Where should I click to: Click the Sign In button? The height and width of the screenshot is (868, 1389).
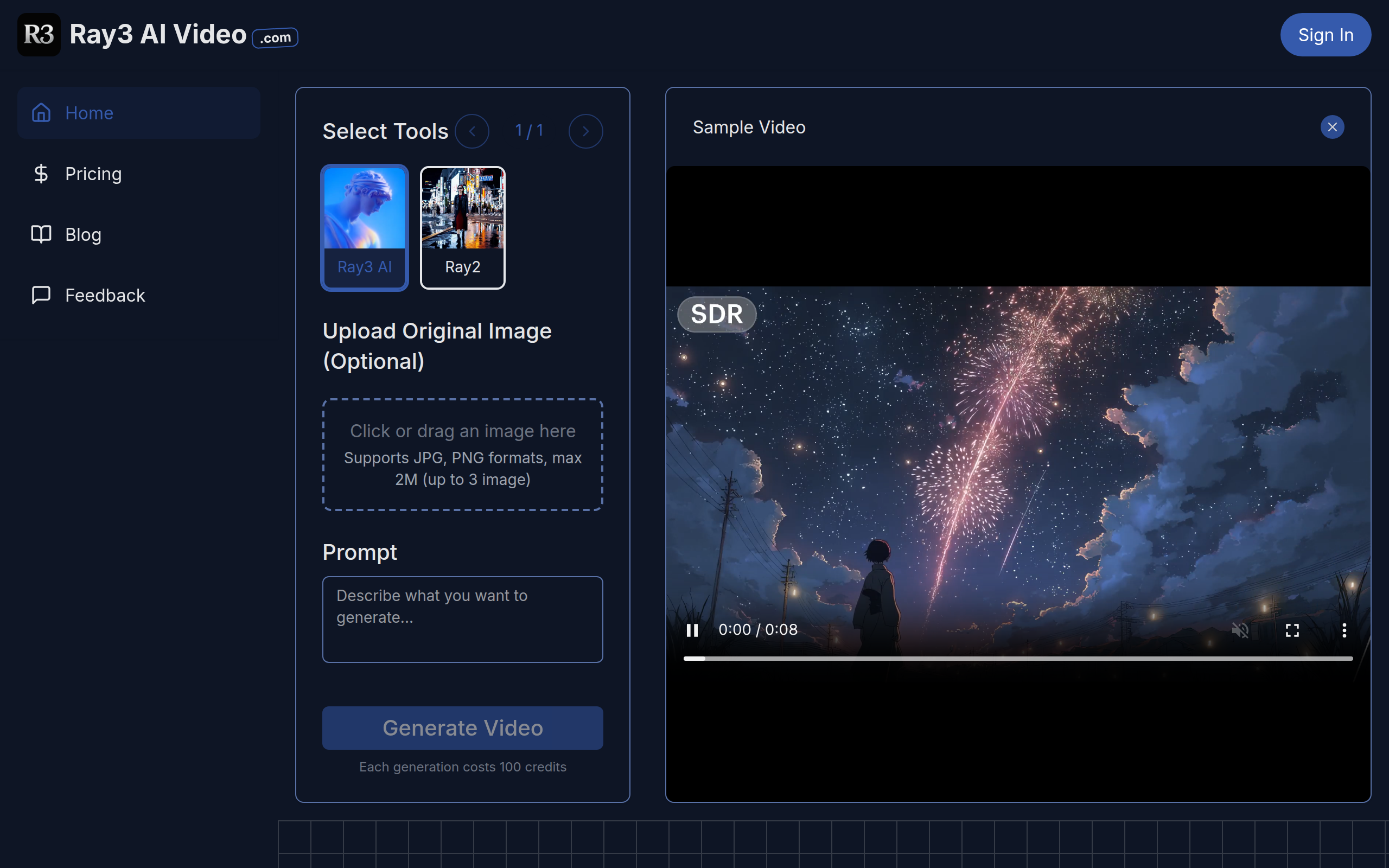1326,35
